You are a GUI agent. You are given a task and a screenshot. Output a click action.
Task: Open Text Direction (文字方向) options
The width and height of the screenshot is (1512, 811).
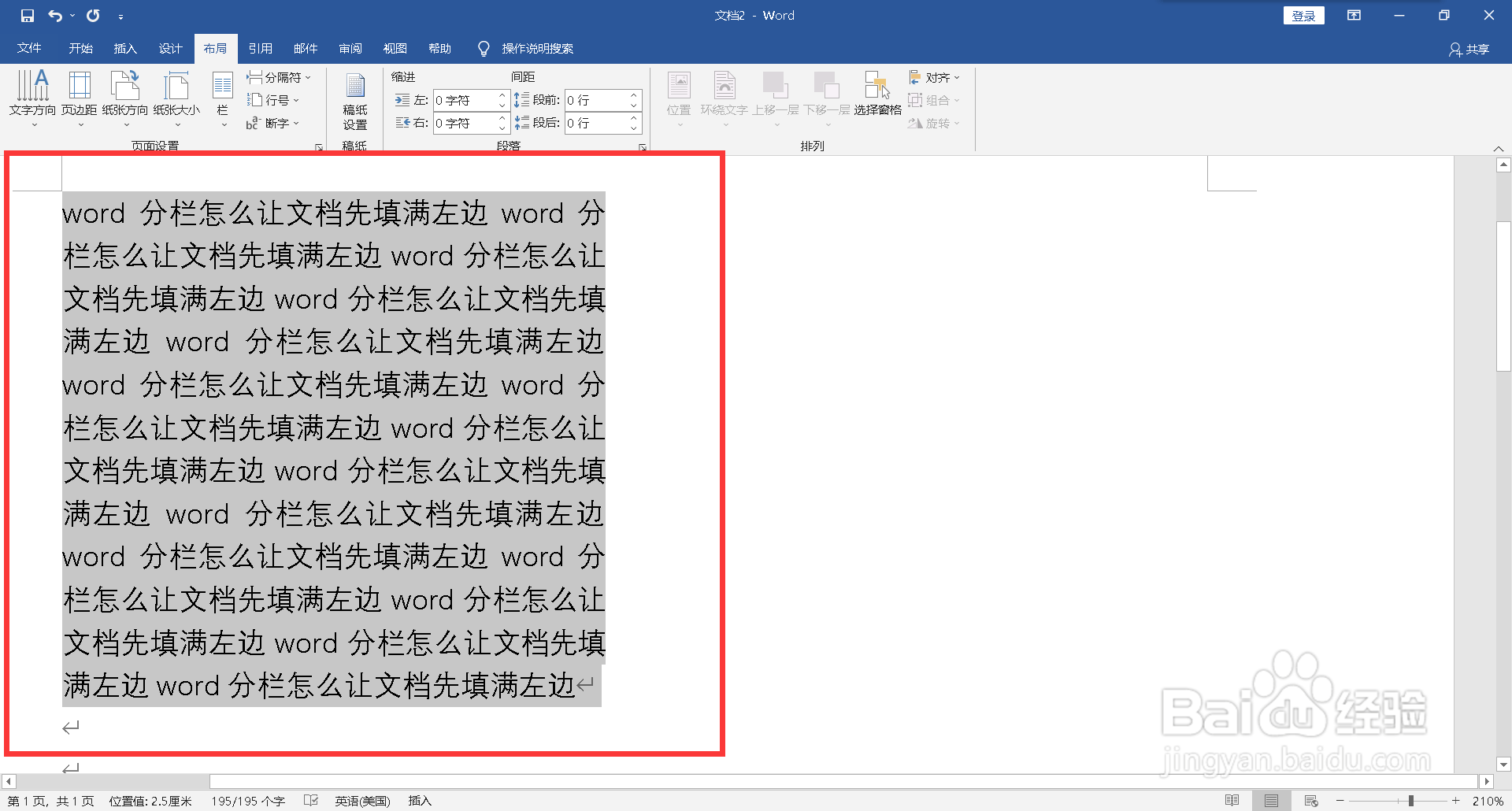coord(33,98)
